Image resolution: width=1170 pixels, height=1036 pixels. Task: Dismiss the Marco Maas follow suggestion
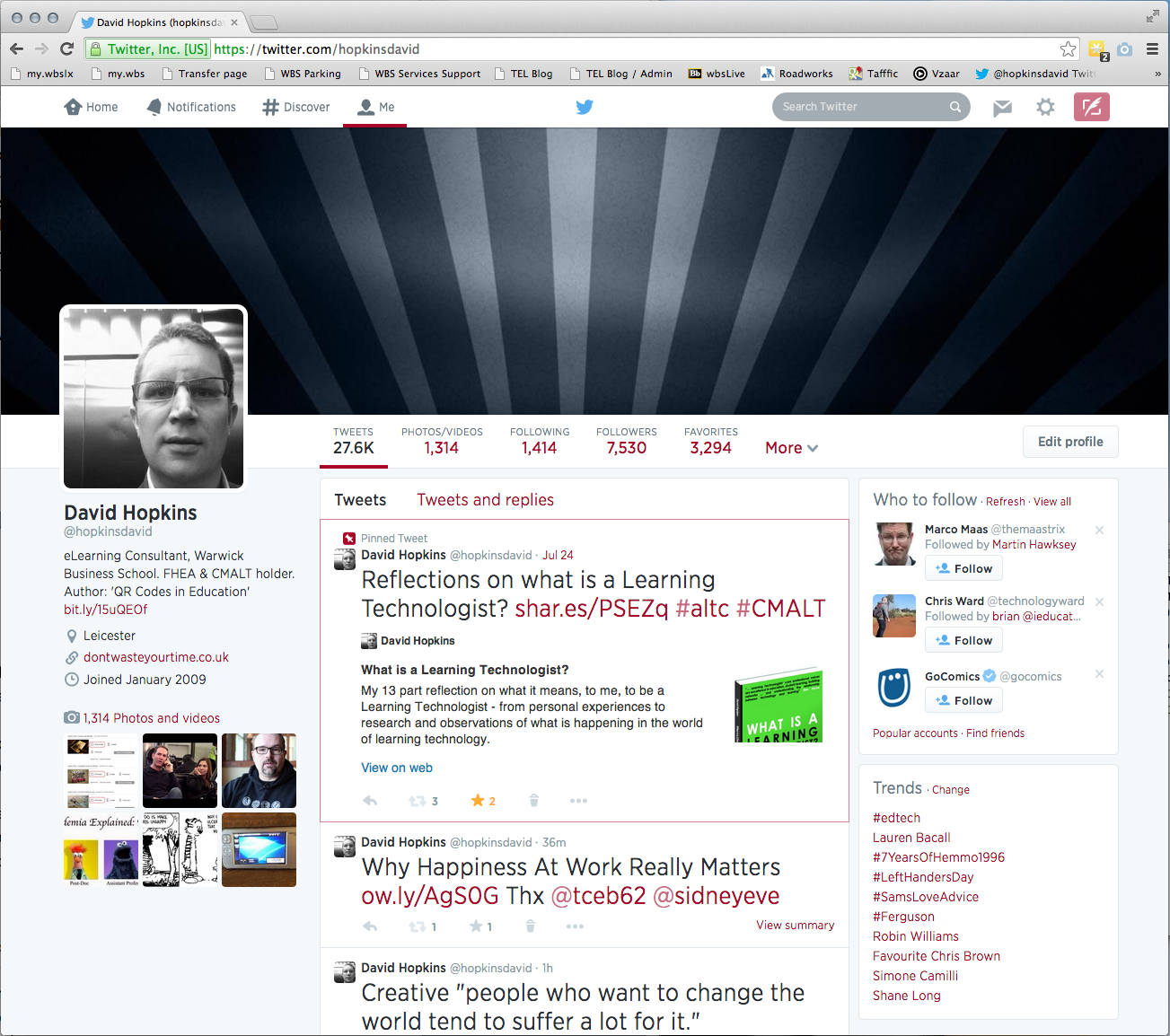coord(1099,531)
